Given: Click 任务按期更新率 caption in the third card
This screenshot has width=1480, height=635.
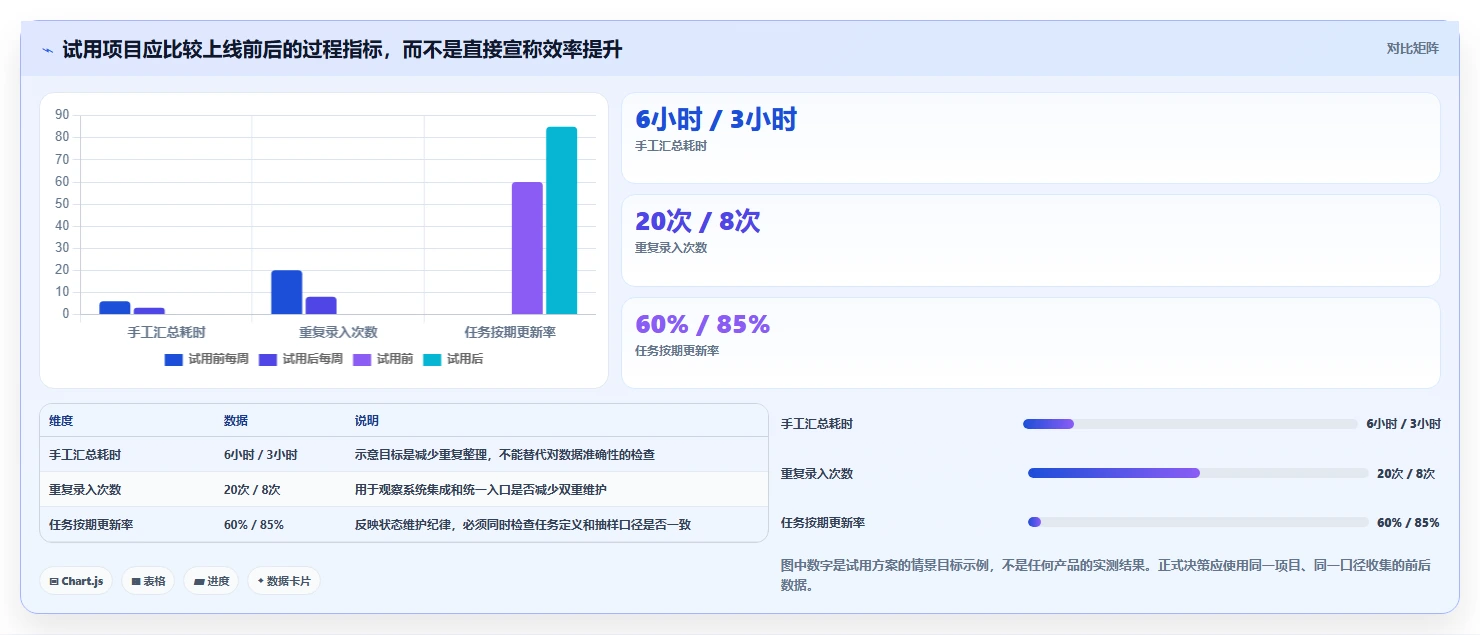Looking at the screenshot, I should point(677,351).
